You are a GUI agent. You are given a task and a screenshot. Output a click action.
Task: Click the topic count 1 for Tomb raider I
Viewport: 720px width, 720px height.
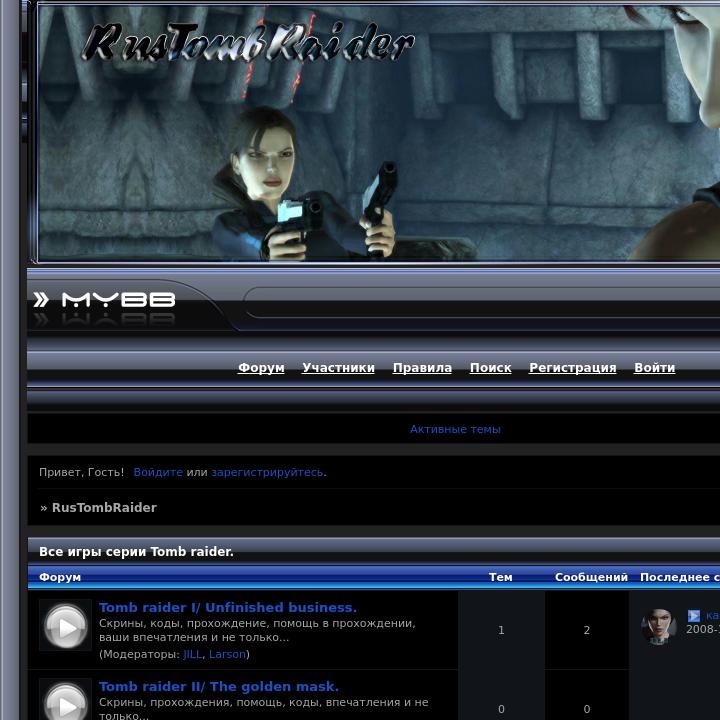pos(501,630)
